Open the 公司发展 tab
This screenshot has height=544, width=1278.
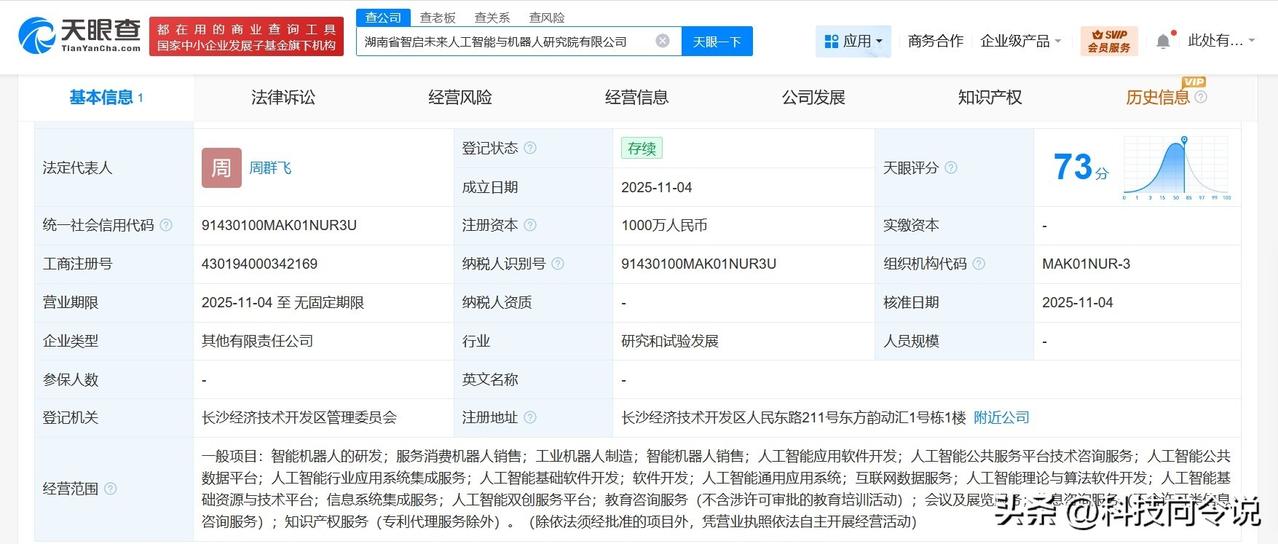[x=814, y=97]
